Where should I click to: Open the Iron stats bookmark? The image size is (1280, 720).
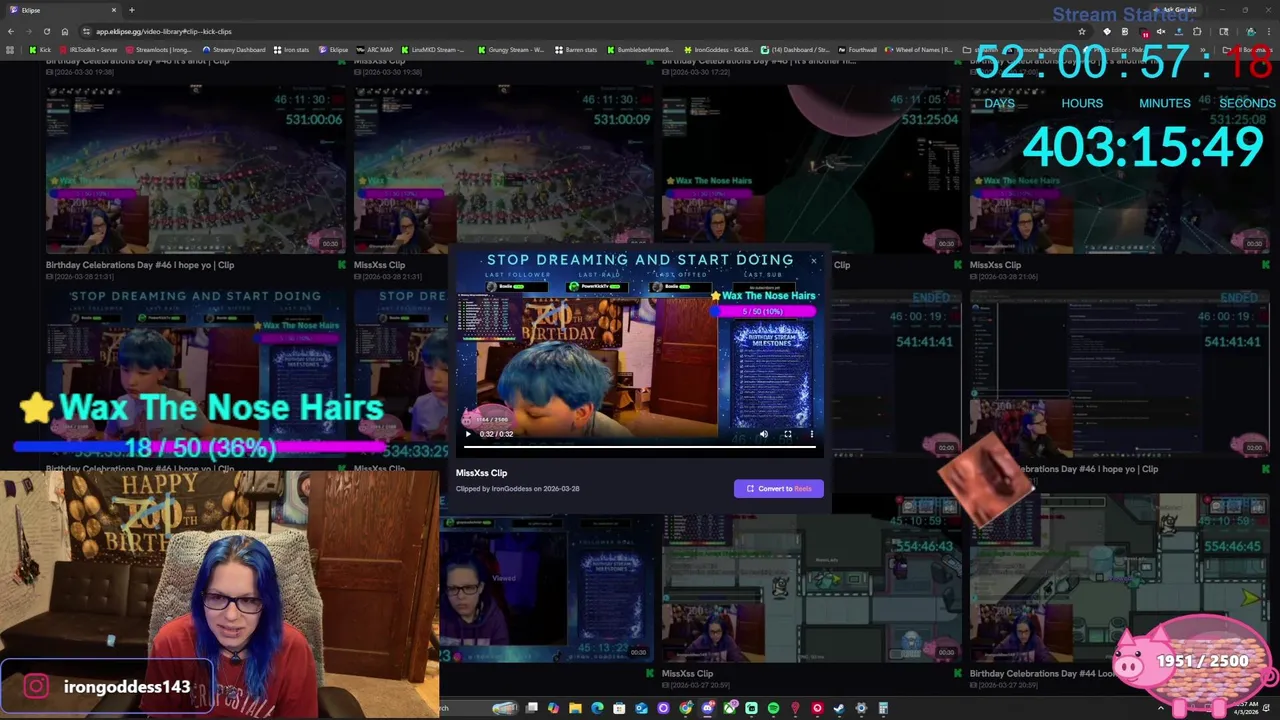pos(291,50)
